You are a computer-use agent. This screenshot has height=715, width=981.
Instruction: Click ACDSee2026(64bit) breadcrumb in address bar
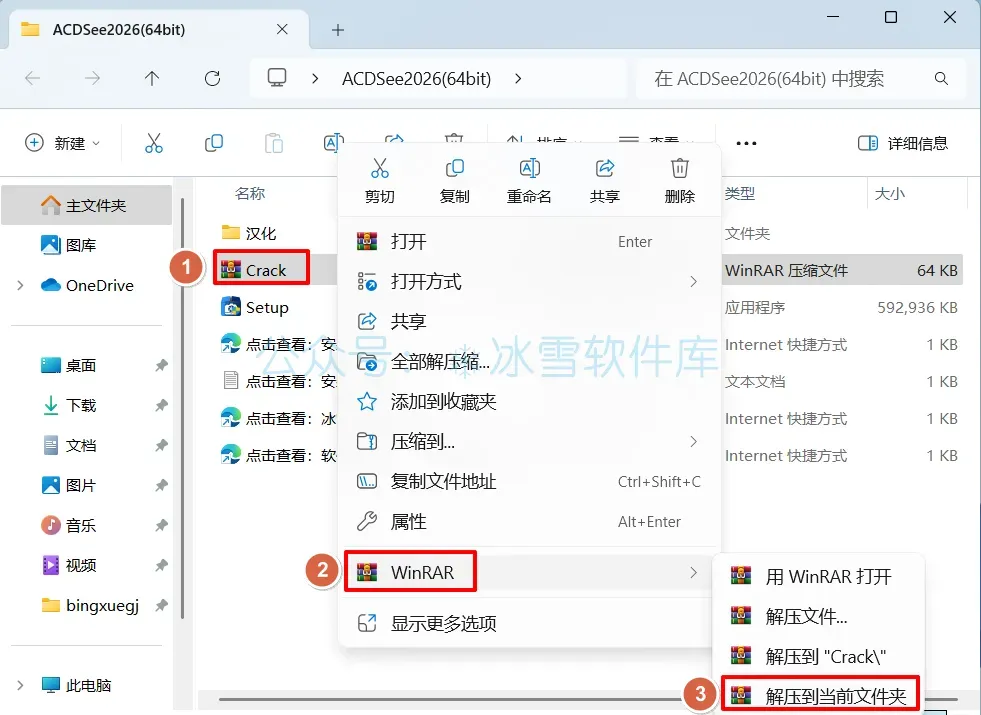pos(416,79)
